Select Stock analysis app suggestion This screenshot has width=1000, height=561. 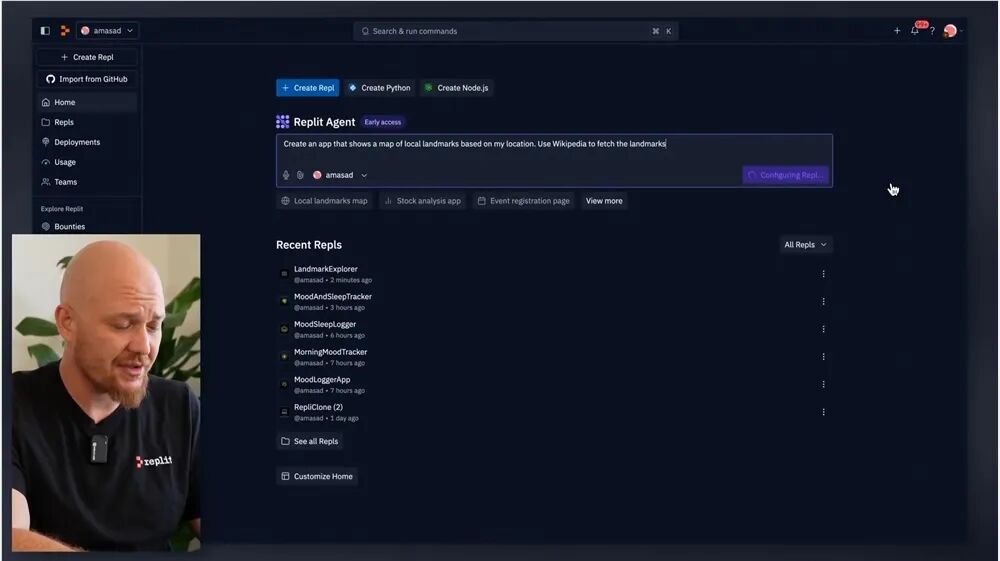[x=423, y=201]
